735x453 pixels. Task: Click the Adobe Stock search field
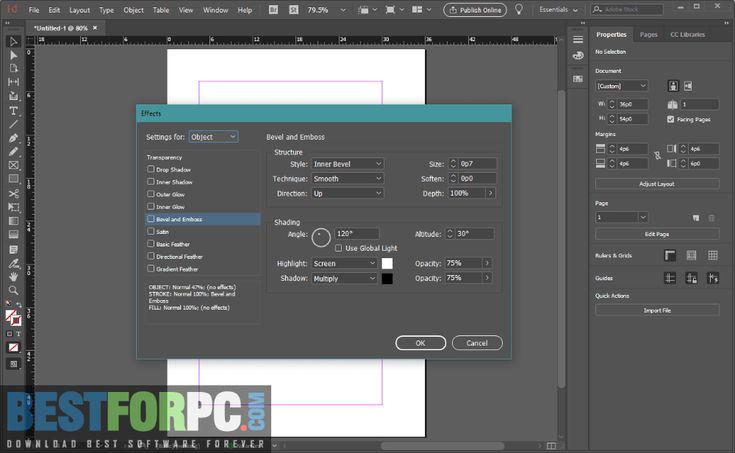pyautogui.click(x=627, y=9)
